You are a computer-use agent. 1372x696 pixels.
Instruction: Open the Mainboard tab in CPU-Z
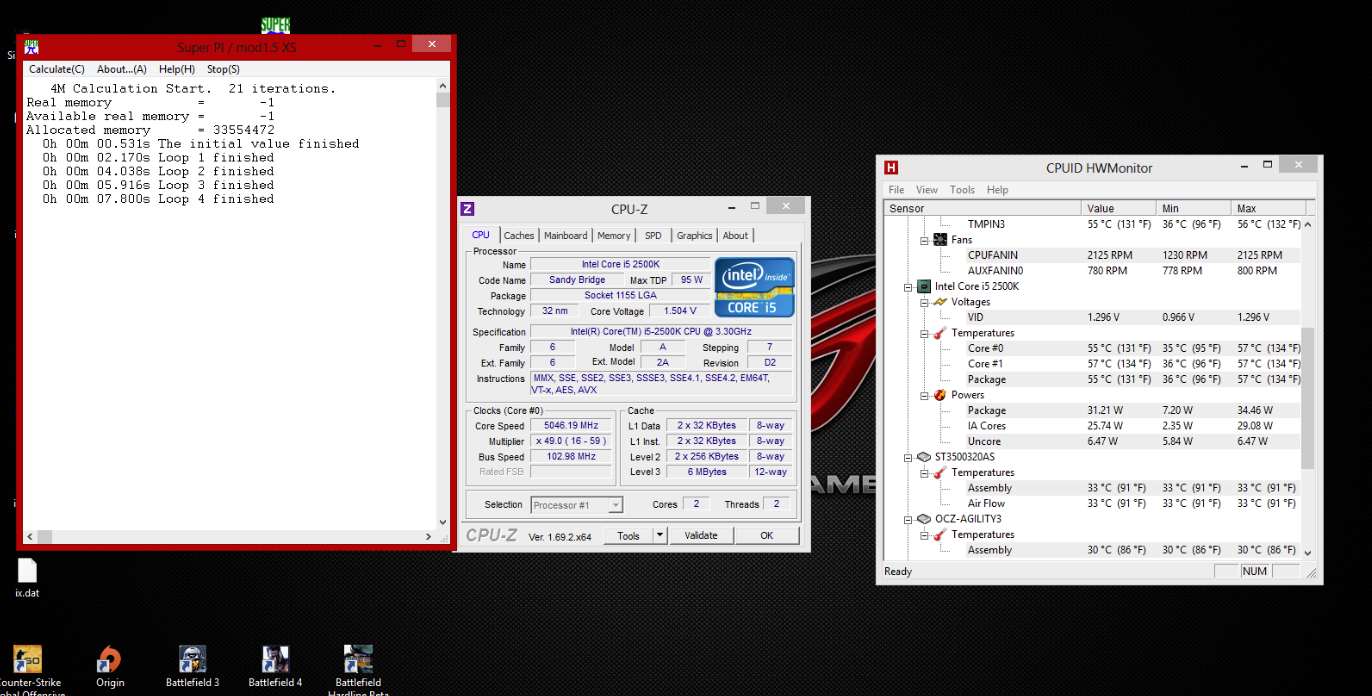point(565,236)
